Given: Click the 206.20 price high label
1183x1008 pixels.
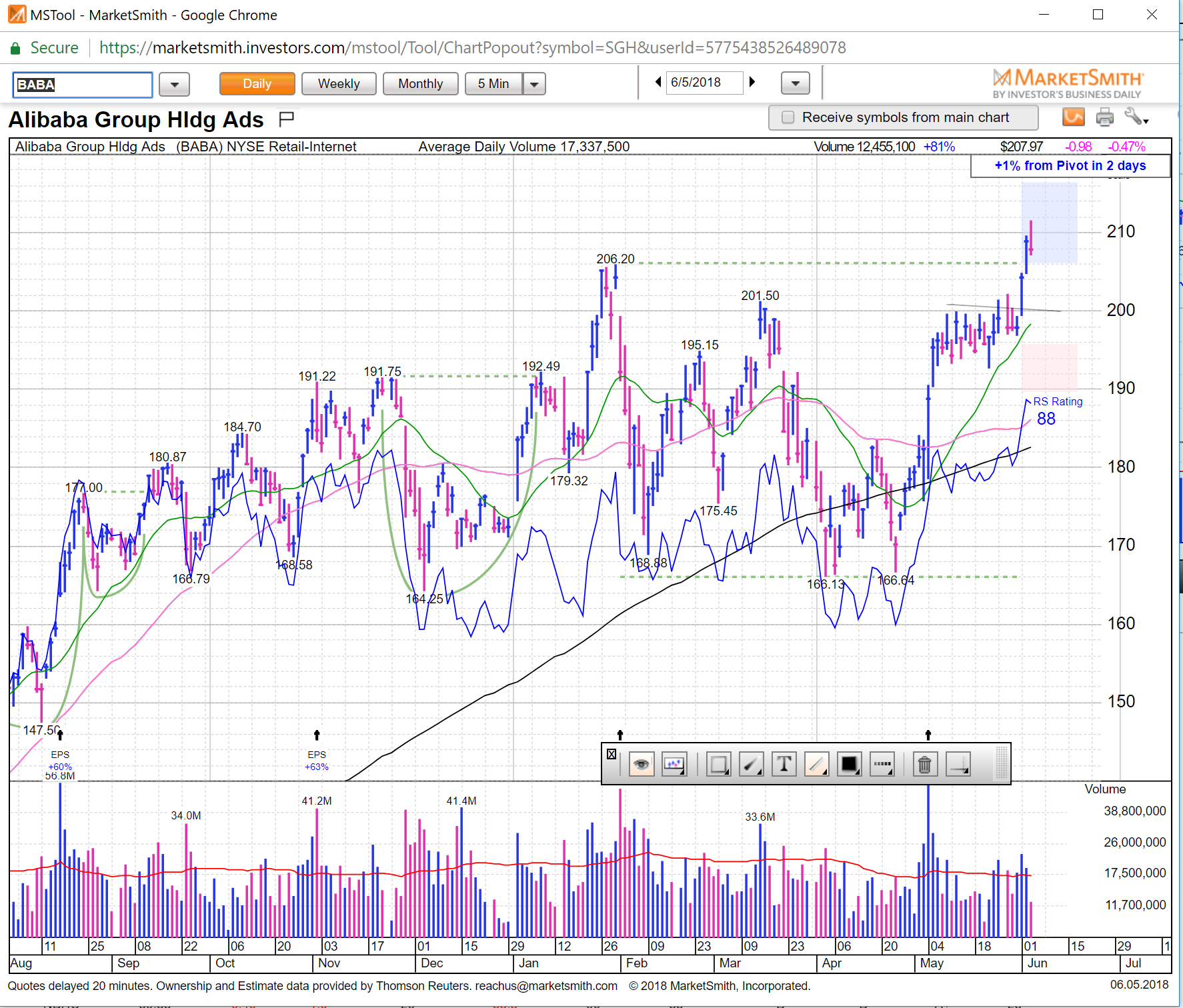Looking at the screenshot, I should click(616, 259).
